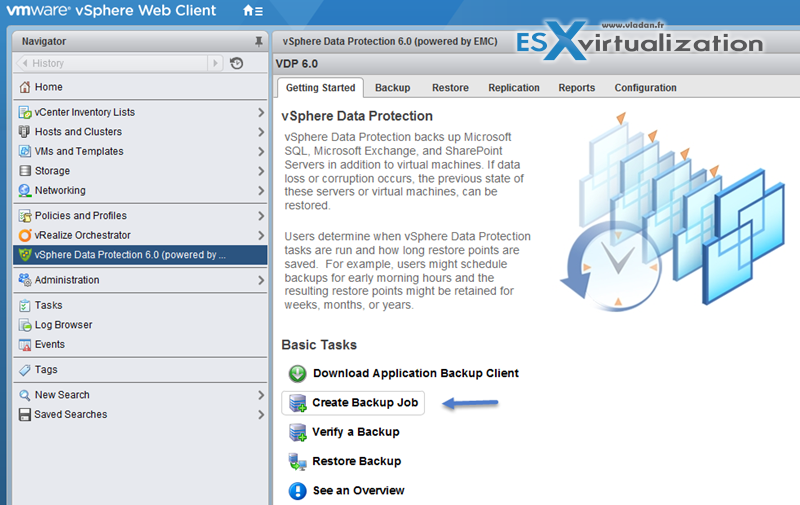The width and height of the screenshot is (800, 505).
Task: Open the Reports tab
Action: (577, 88)
